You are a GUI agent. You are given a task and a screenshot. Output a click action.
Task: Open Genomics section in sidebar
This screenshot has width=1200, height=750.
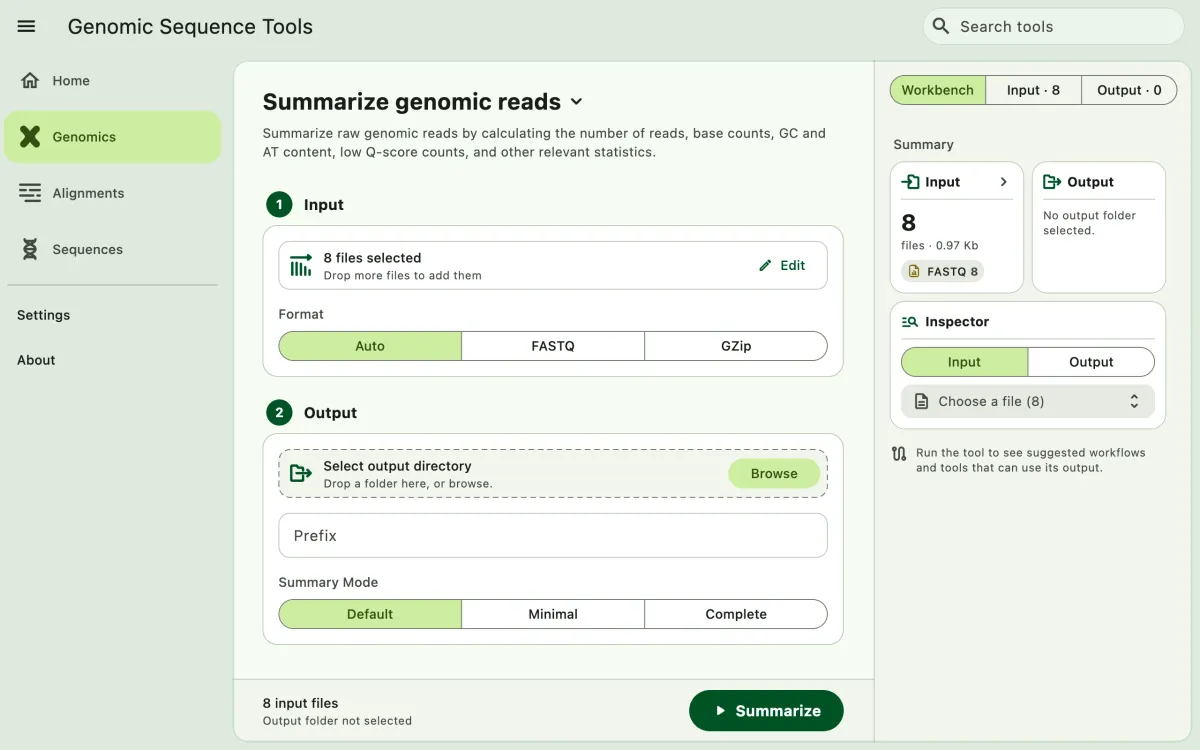click(112, 137)
